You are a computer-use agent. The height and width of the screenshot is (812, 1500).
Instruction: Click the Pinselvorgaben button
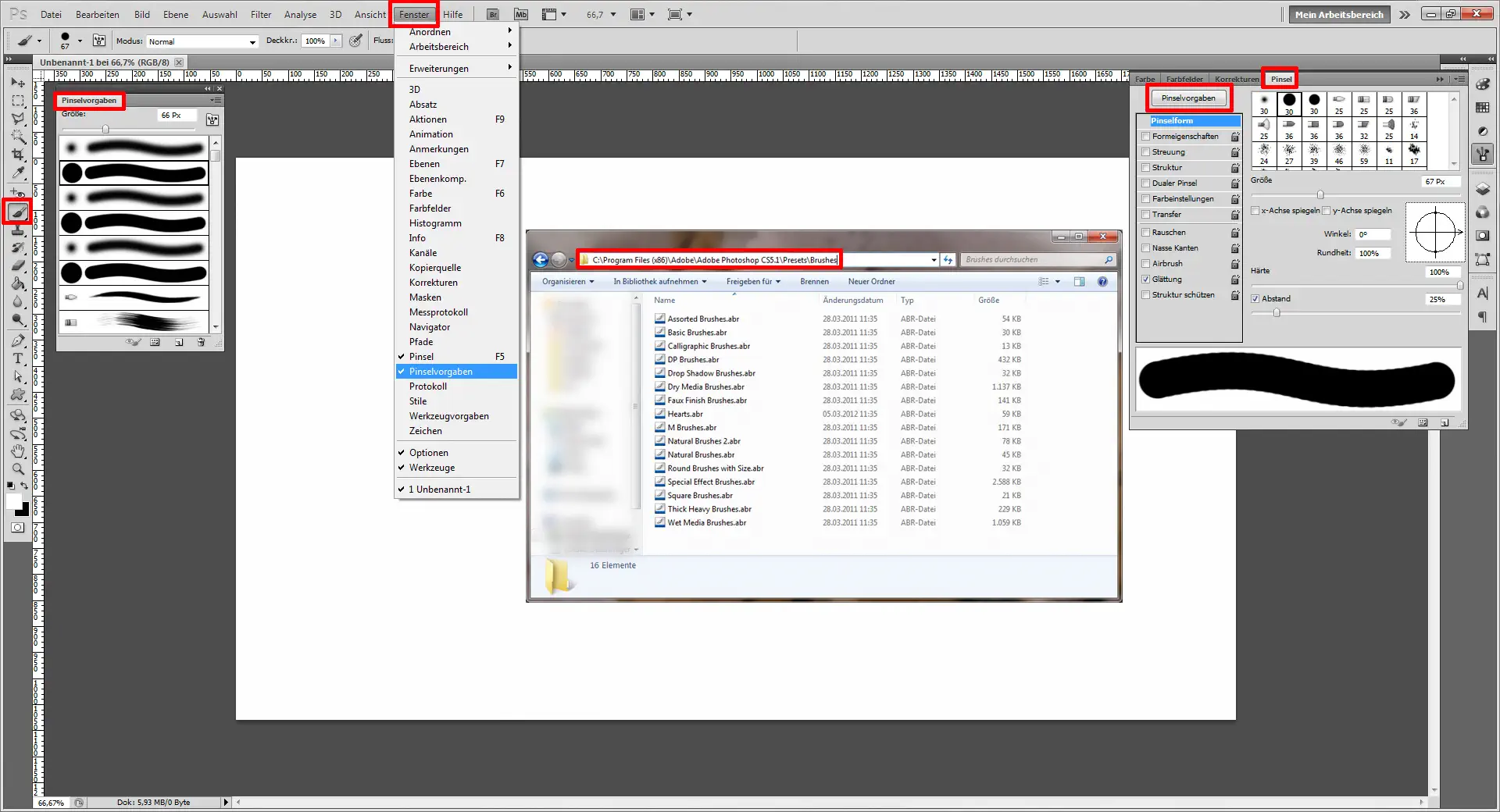pyautogui.click(x=1188, y=98)
